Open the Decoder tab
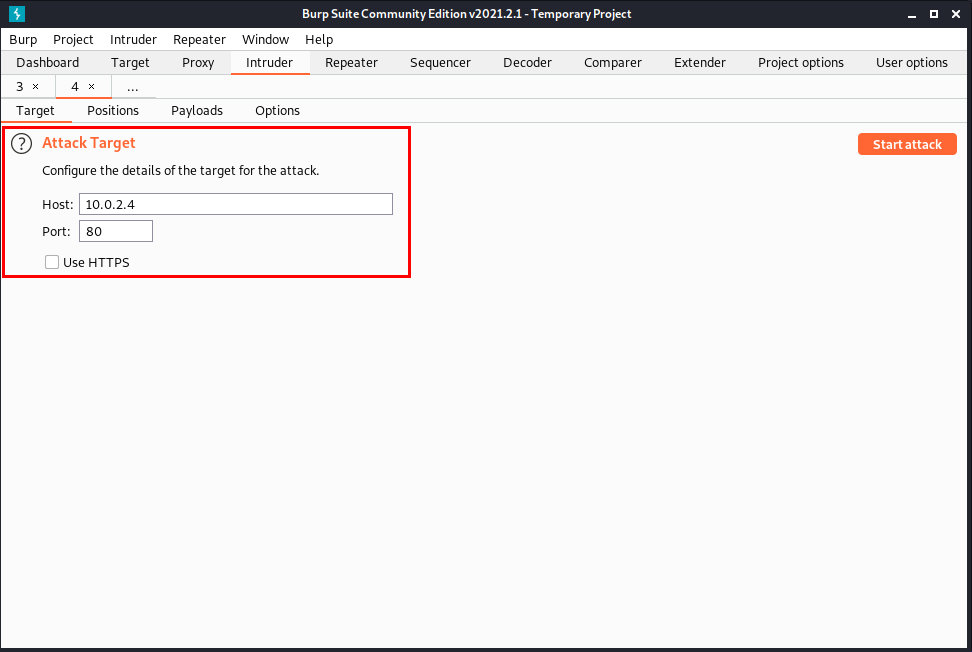 [x=528, y=63]
